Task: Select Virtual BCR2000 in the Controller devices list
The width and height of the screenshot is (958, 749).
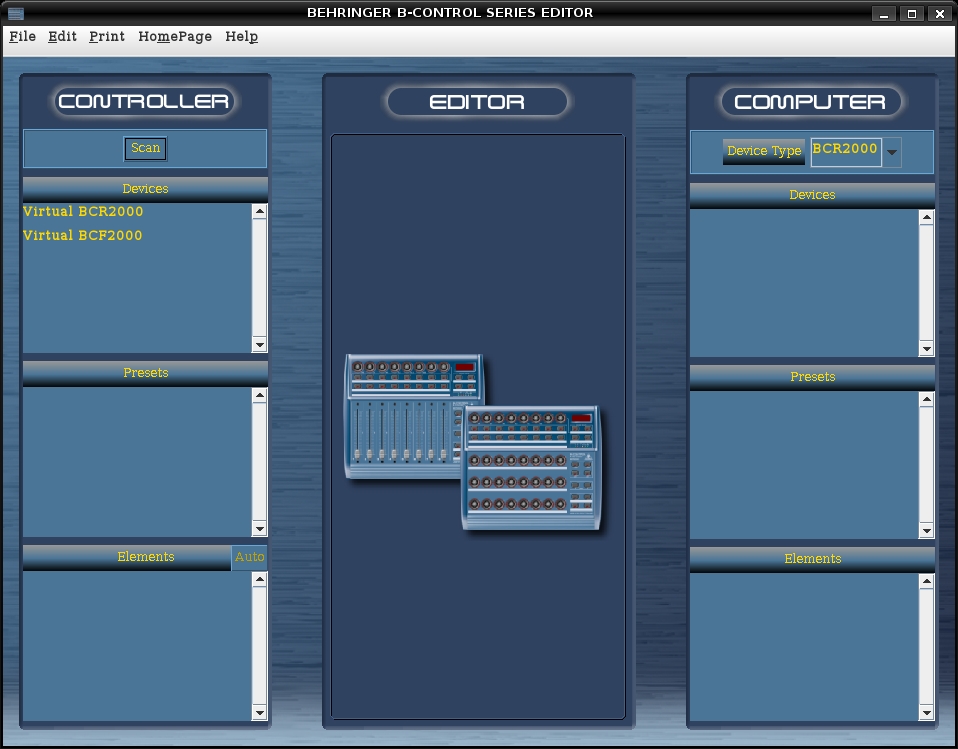Action: [82, 211]
